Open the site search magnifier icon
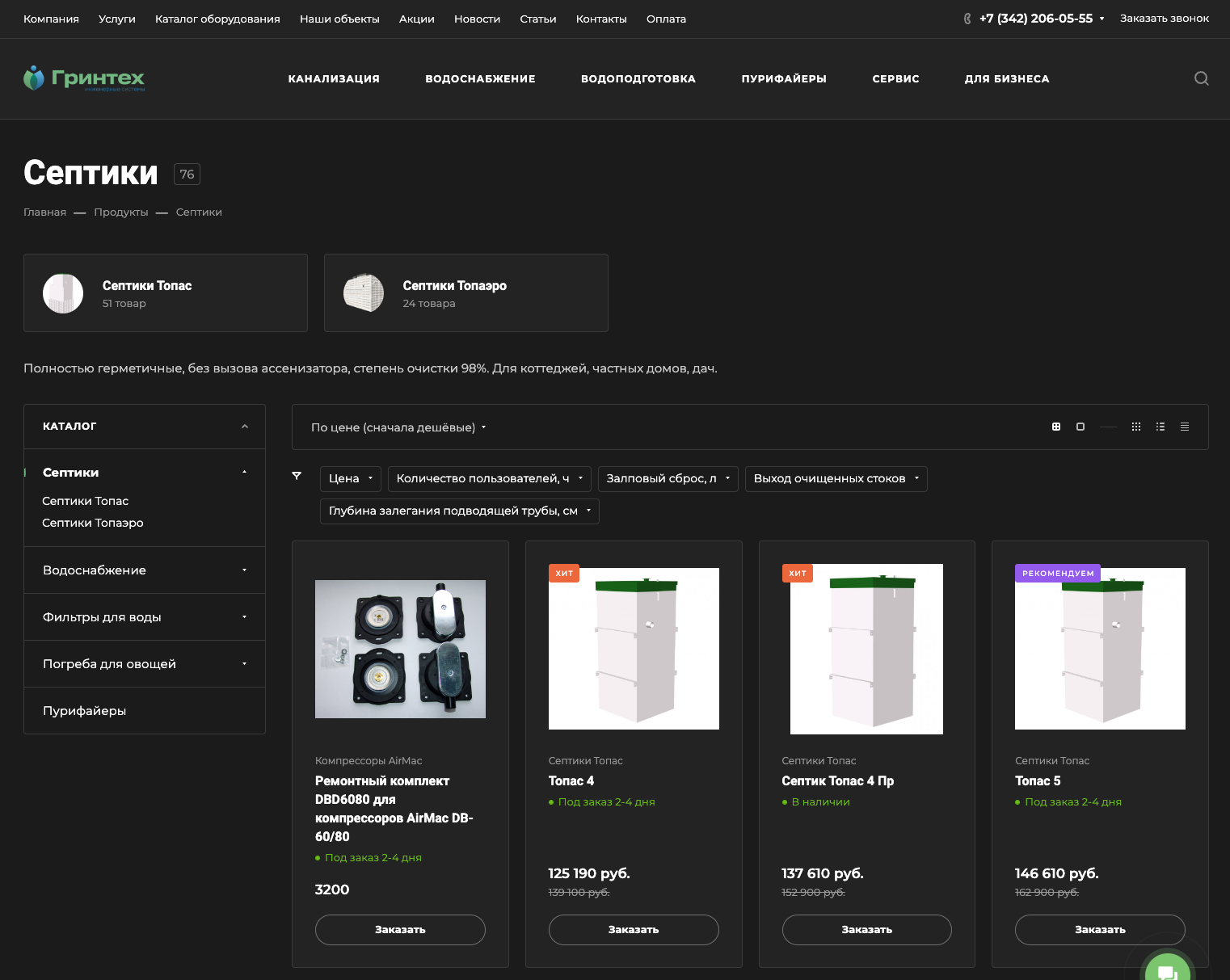 pos(1201,78)
